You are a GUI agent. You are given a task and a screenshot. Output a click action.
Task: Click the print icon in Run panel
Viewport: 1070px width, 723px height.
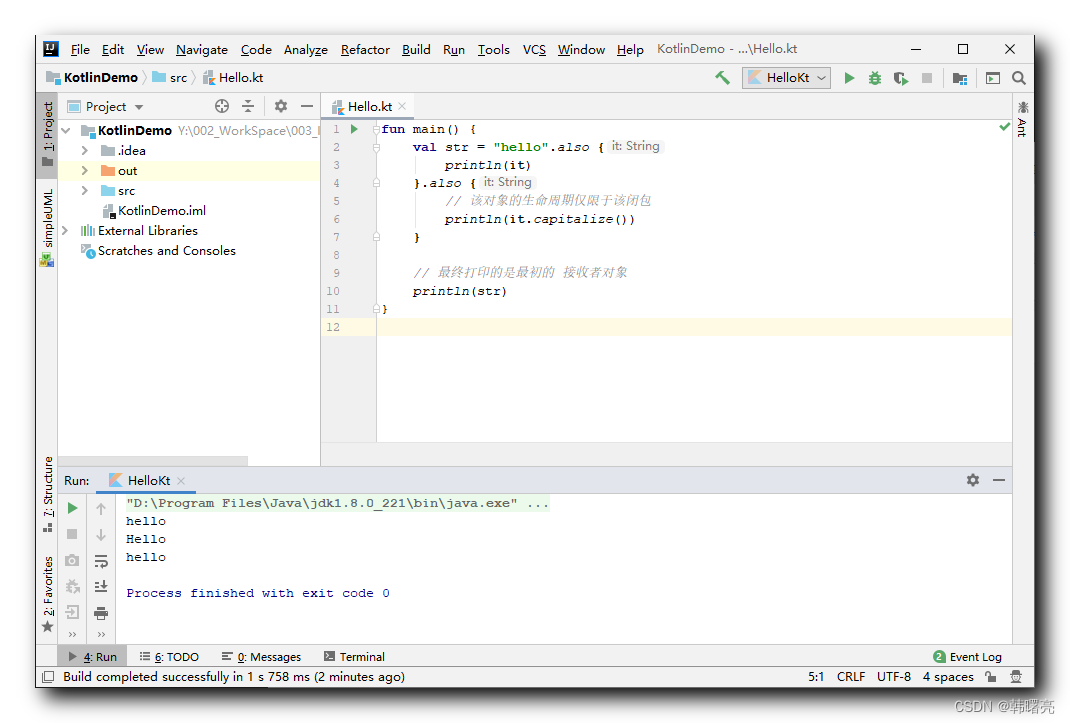[101, 612]
